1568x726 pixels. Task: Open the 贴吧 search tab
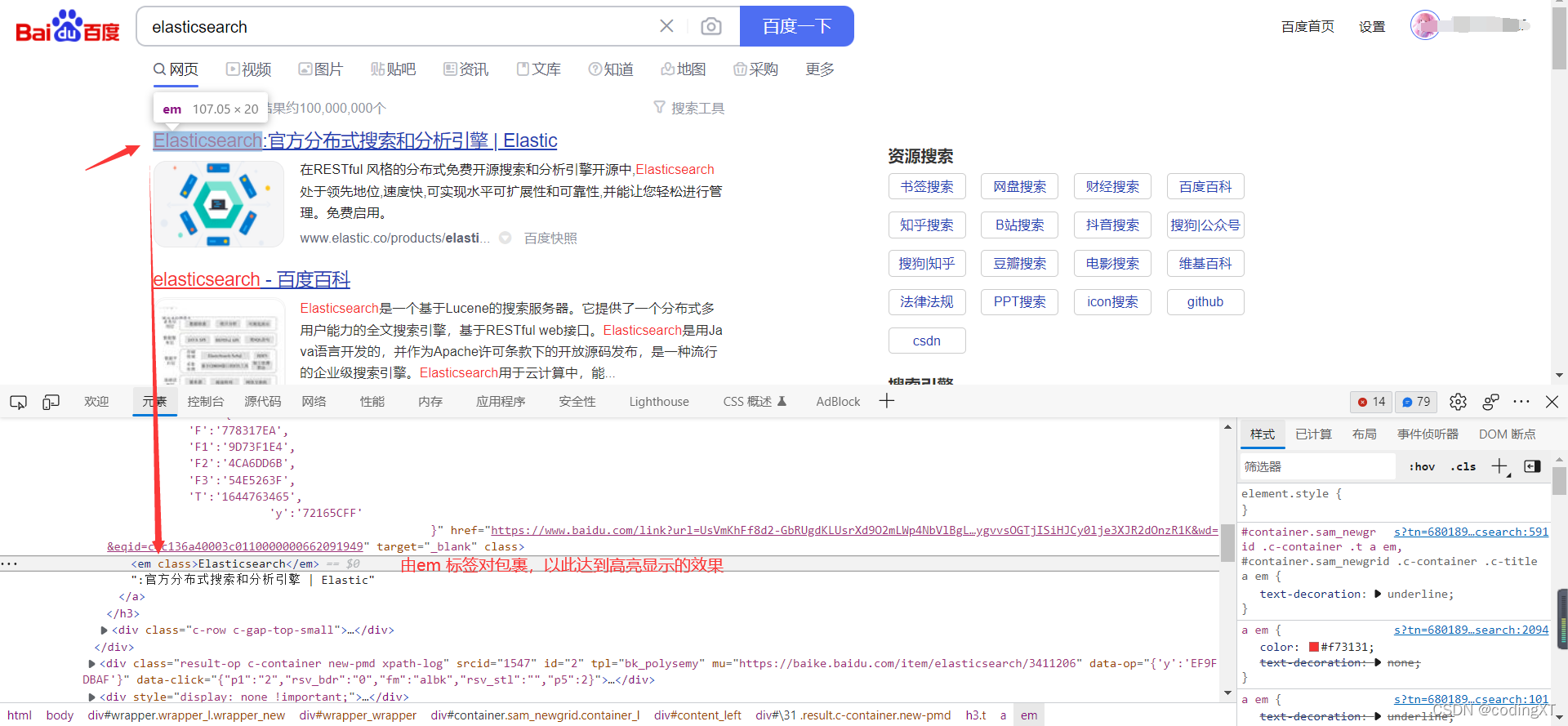[394, 69]
